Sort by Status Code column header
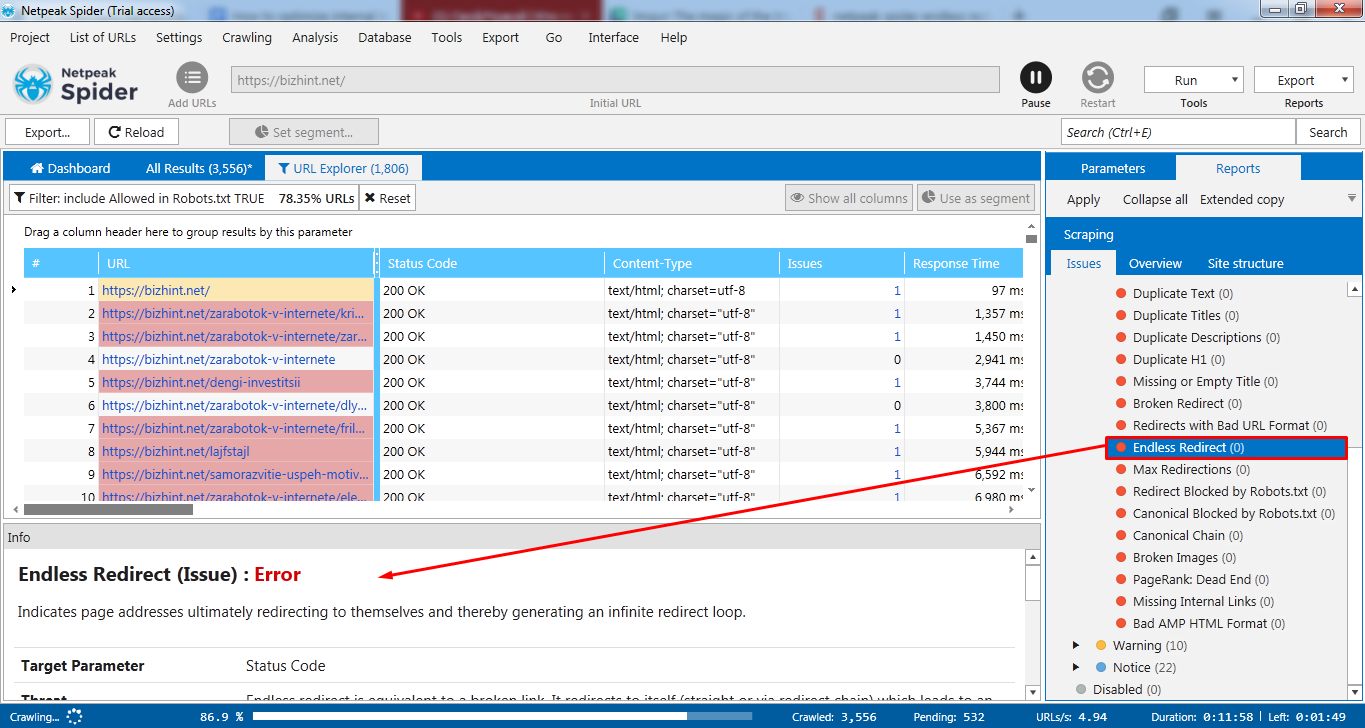 click(x=492, y=263)
